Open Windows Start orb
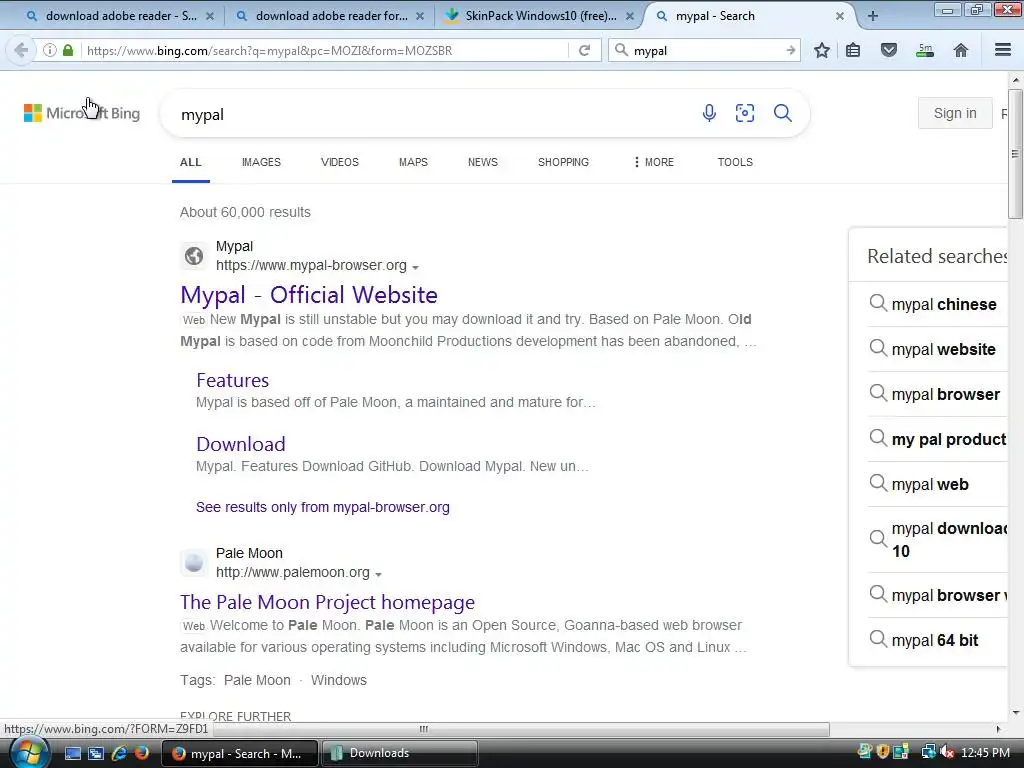Screen dimensions: 1024x768 click(27, 754)
